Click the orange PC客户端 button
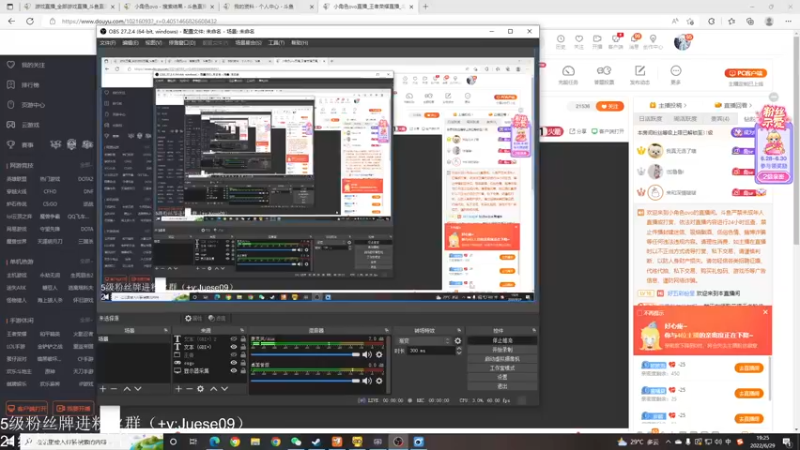This screenshot has width=800, height=450. point(746,73)
